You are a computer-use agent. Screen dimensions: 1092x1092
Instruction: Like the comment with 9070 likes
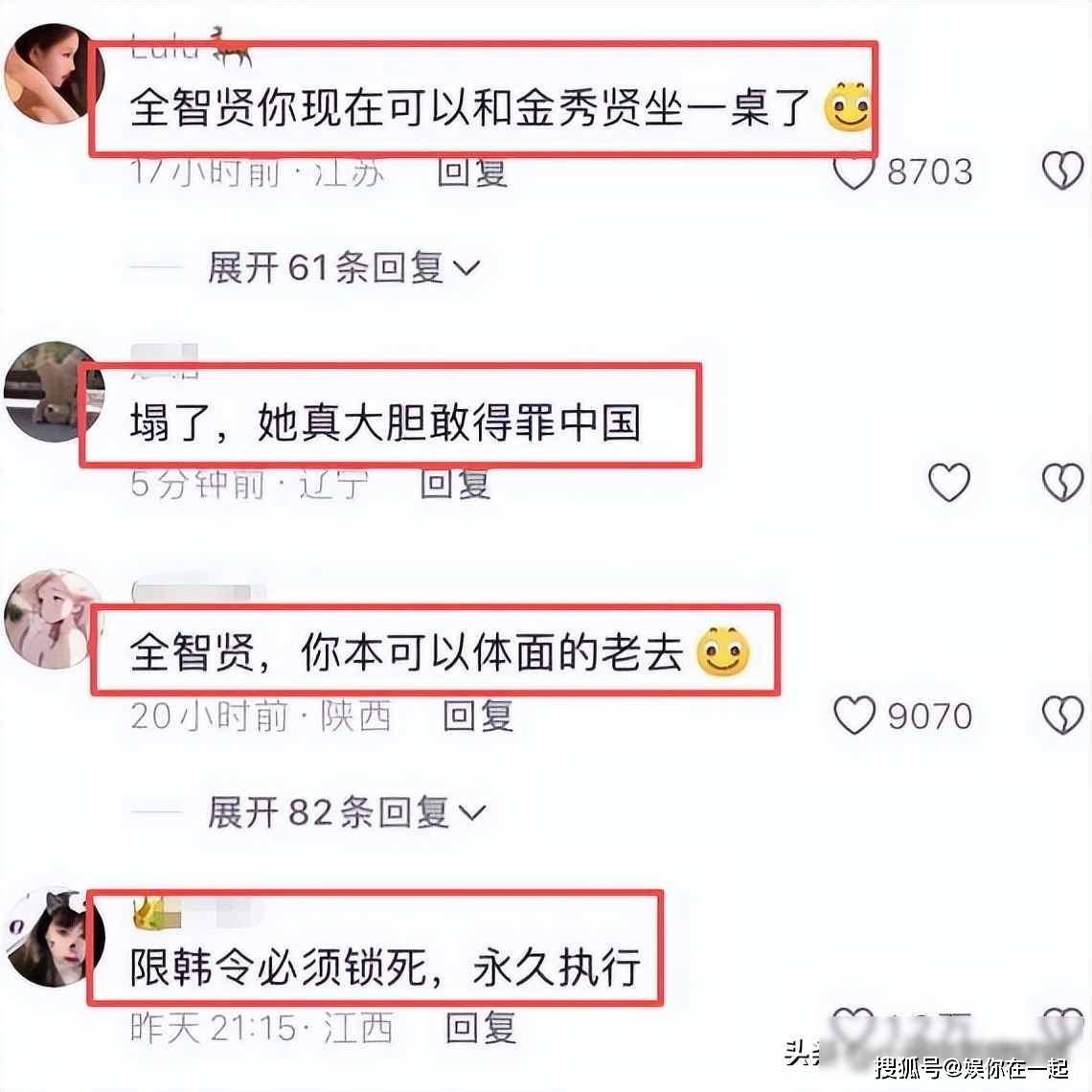853,716
